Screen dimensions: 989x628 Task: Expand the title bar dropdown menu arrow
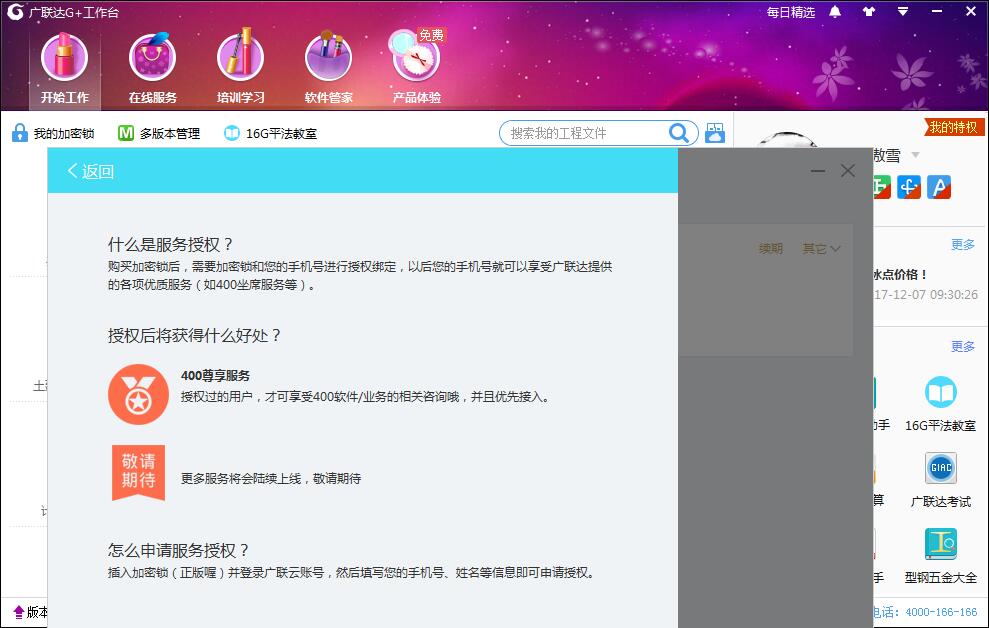(x=903, y=11)
